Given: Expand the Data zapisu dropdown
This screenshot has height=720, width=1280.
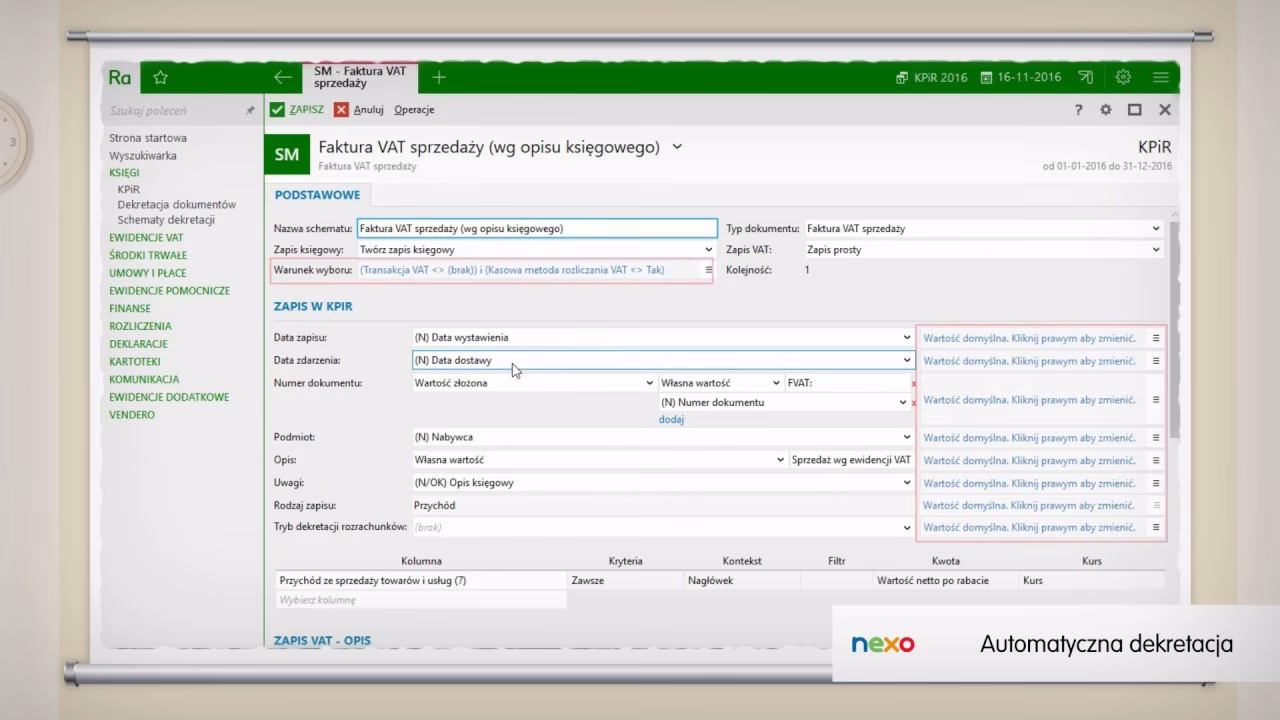Looking at the screenshot, I should tap(907, 338).
